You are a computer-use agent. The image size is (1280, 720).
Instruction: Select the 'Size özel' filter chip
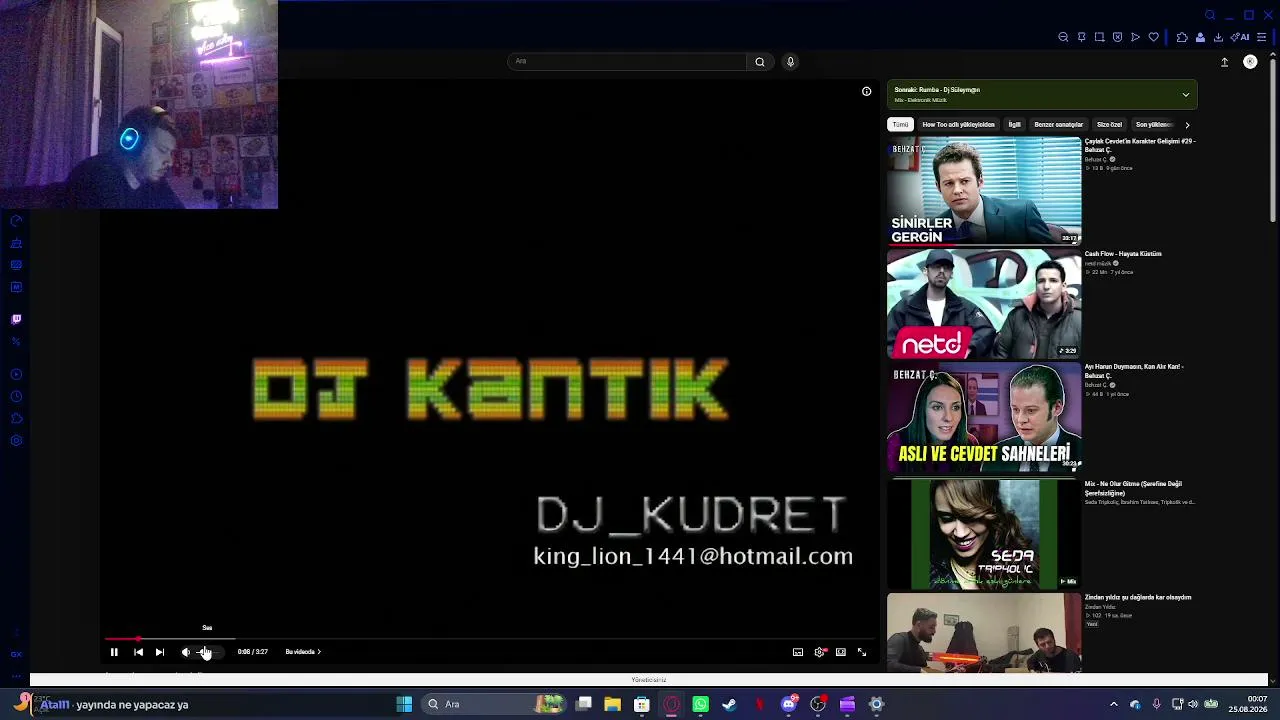coord(1109,125)
